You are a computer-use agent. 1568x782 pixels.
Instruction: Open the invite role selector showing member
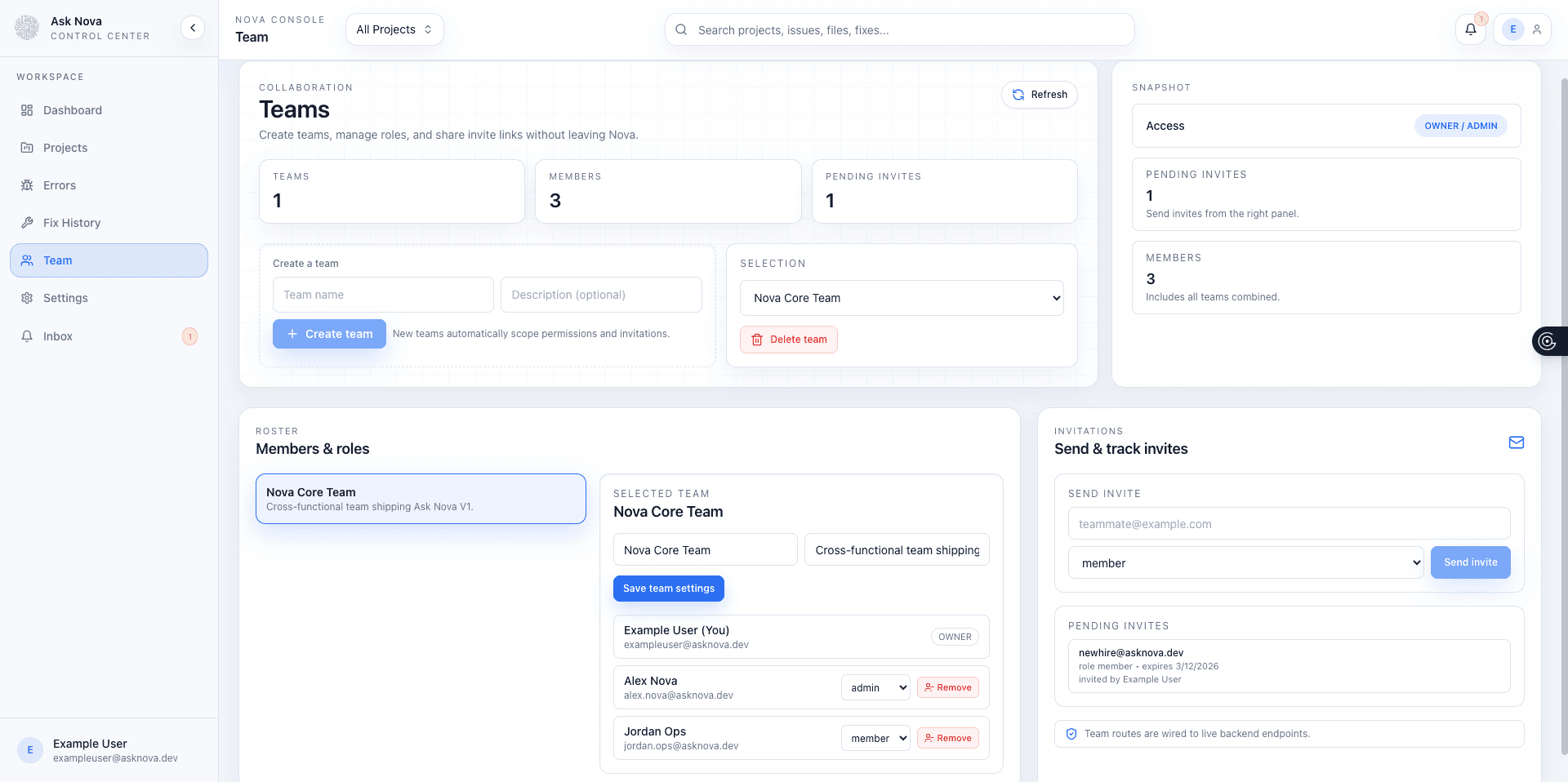coord(1245,562)
